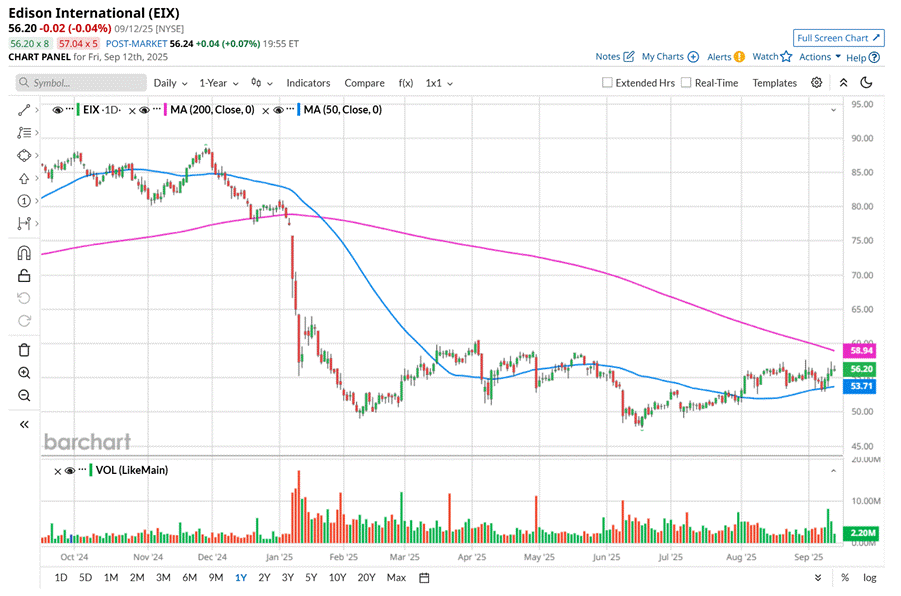Enable Real-Time checkbox

point(686,83)
